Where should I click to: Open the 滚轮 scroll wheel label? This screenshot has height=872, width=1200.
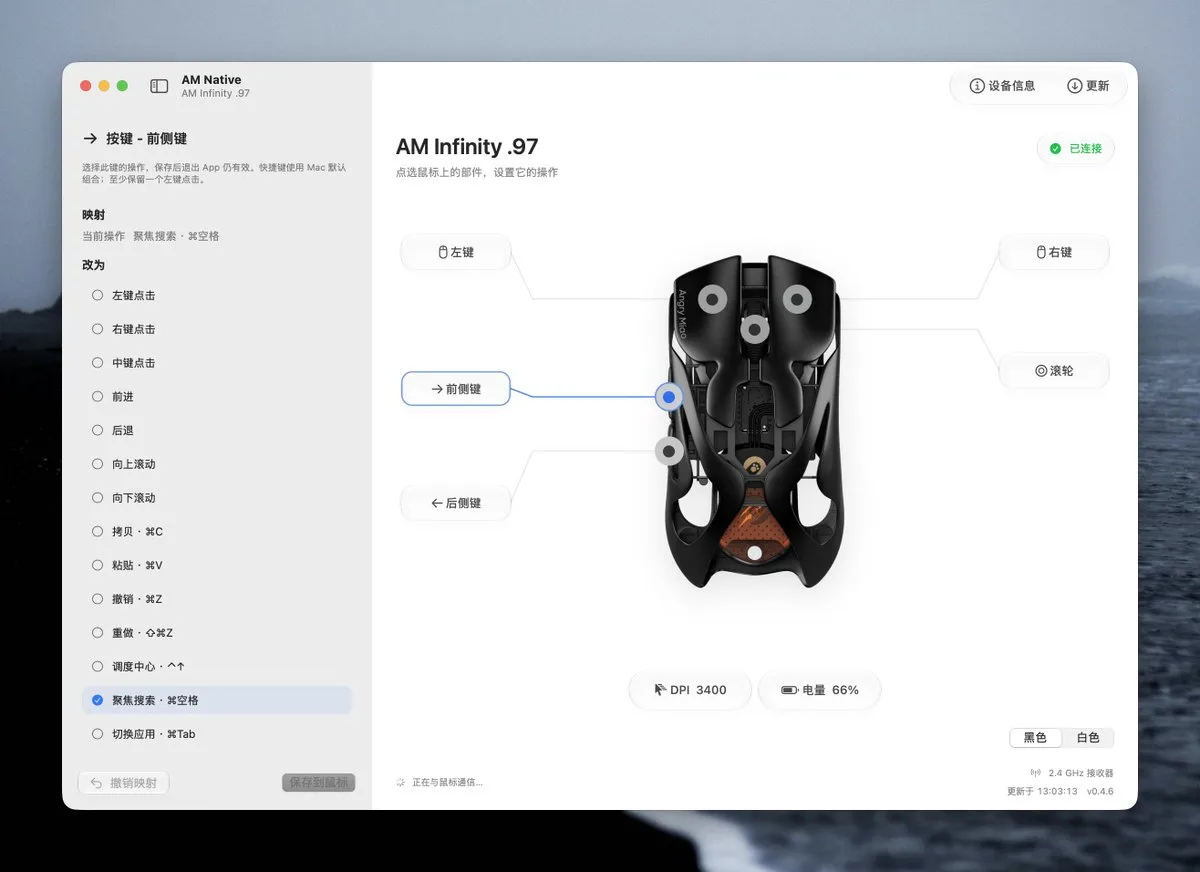tap(1054, 371)
